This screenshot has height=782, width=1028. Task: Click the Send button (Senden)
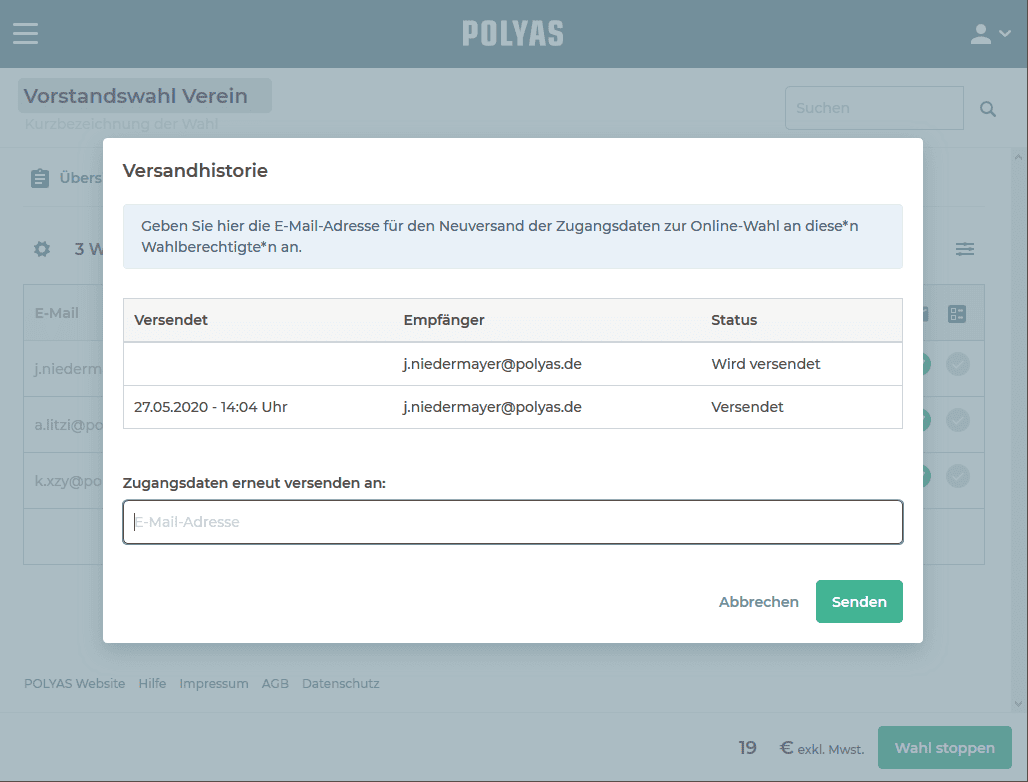click(859, 601)
